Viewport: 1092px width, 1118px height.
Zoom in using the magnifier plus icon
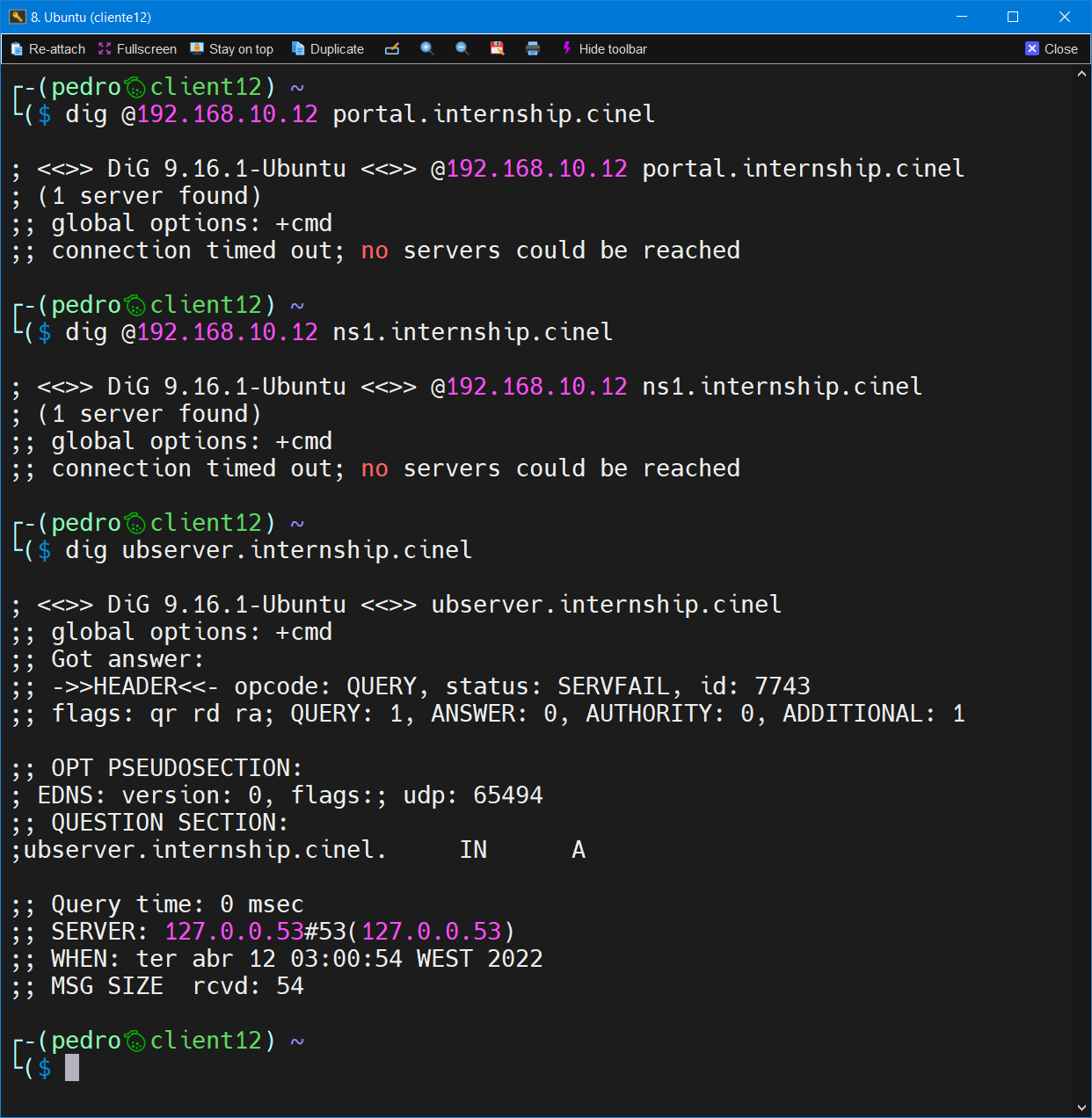(x=427, y=49)
